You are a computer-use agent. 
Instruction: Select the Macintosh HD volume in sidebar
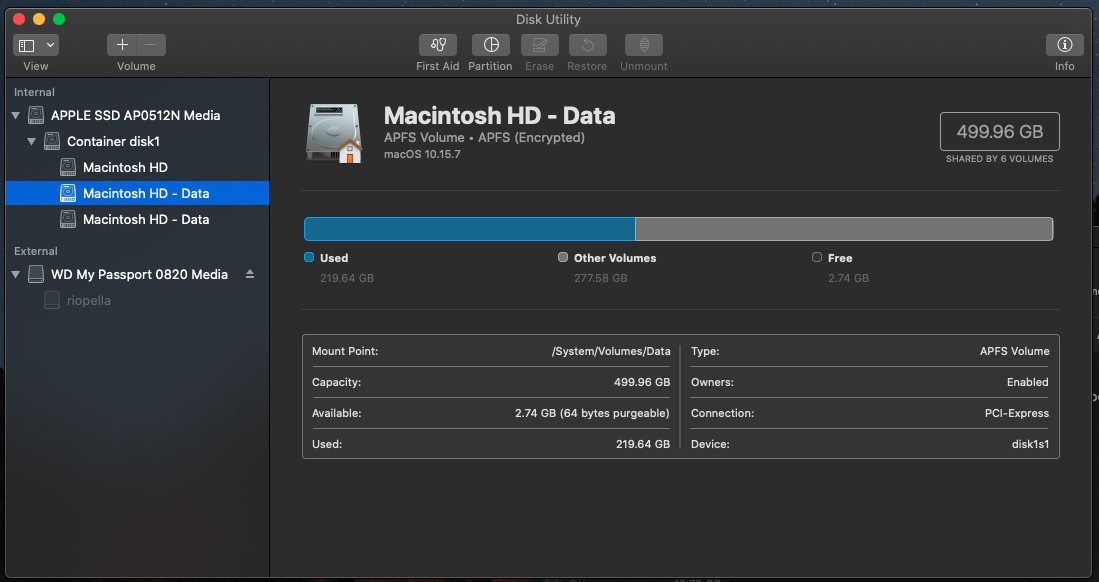[125, 168]
